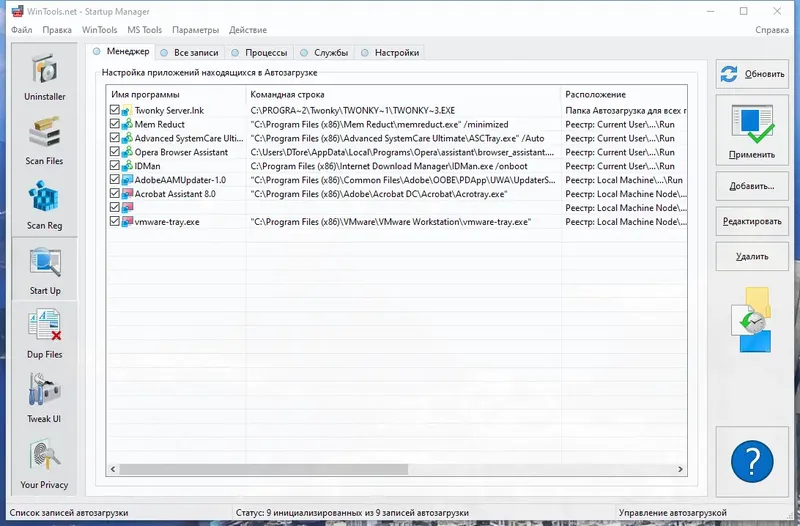Image resolution: width=800 pixels, height=526 pixels.
Task: Uncheck Twonky Server.lnk startup entry
Action: (115, 110)
